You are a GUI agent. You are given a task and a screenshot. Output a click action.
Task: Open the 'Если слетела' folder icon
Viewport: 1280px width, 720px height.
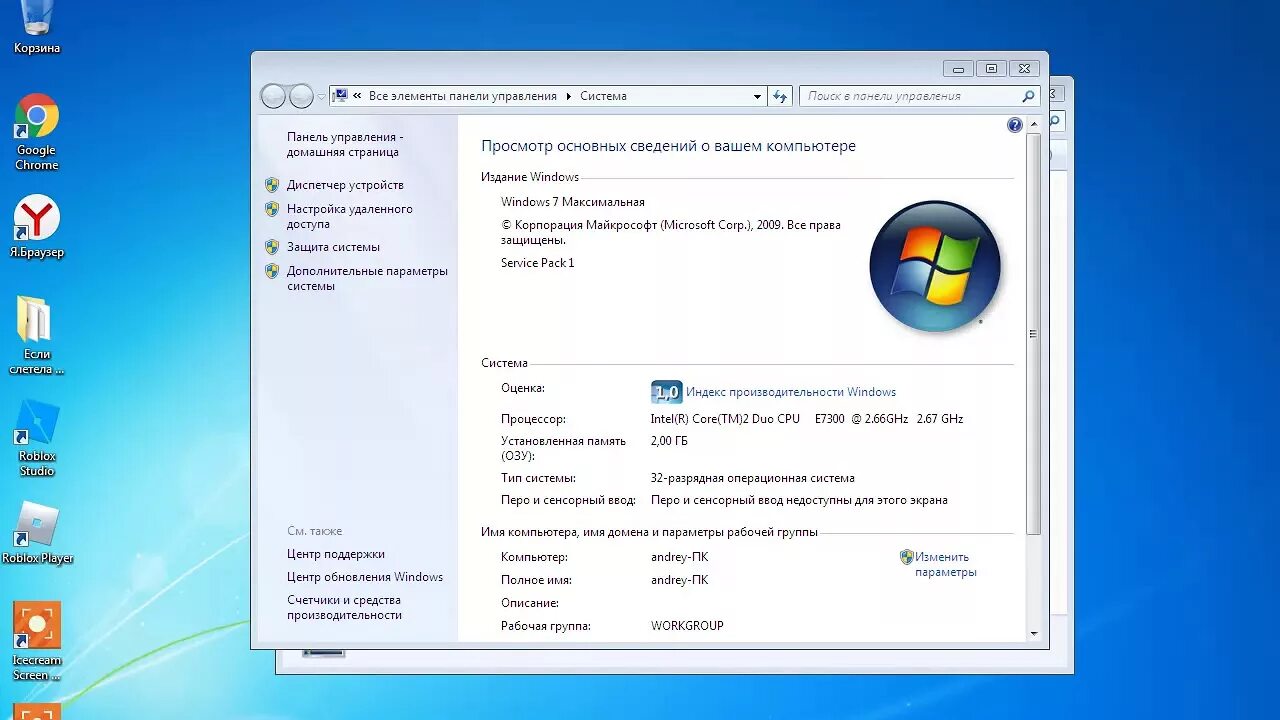(36, 334)
